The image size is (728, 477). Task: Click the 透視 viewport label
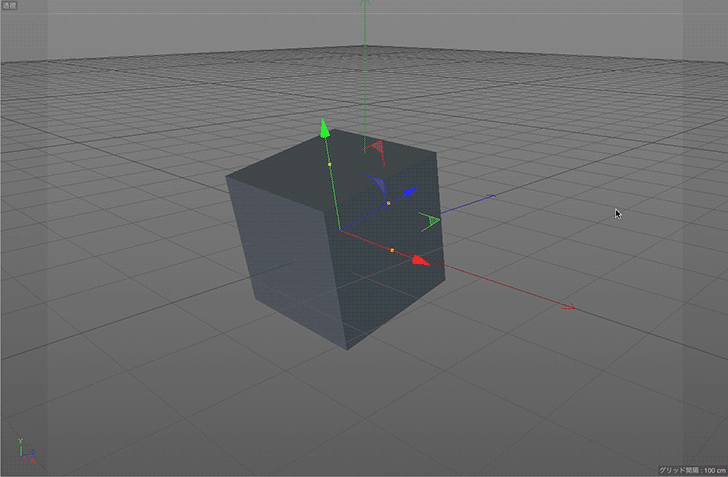9,6
